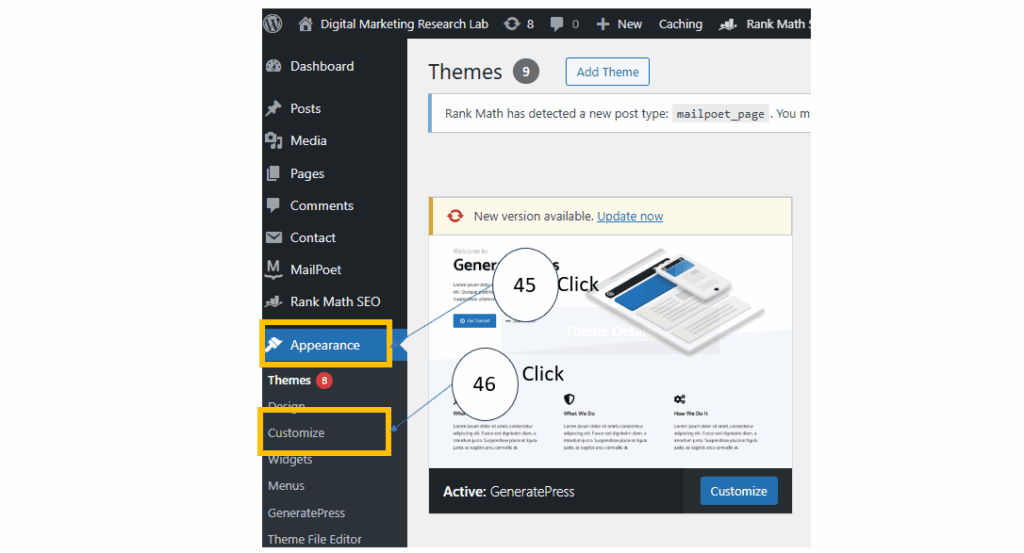Image resolution: width=1024 pixels, height=553 pixels.
Task: Click the Posts pin icon
Action: [274, 108]
